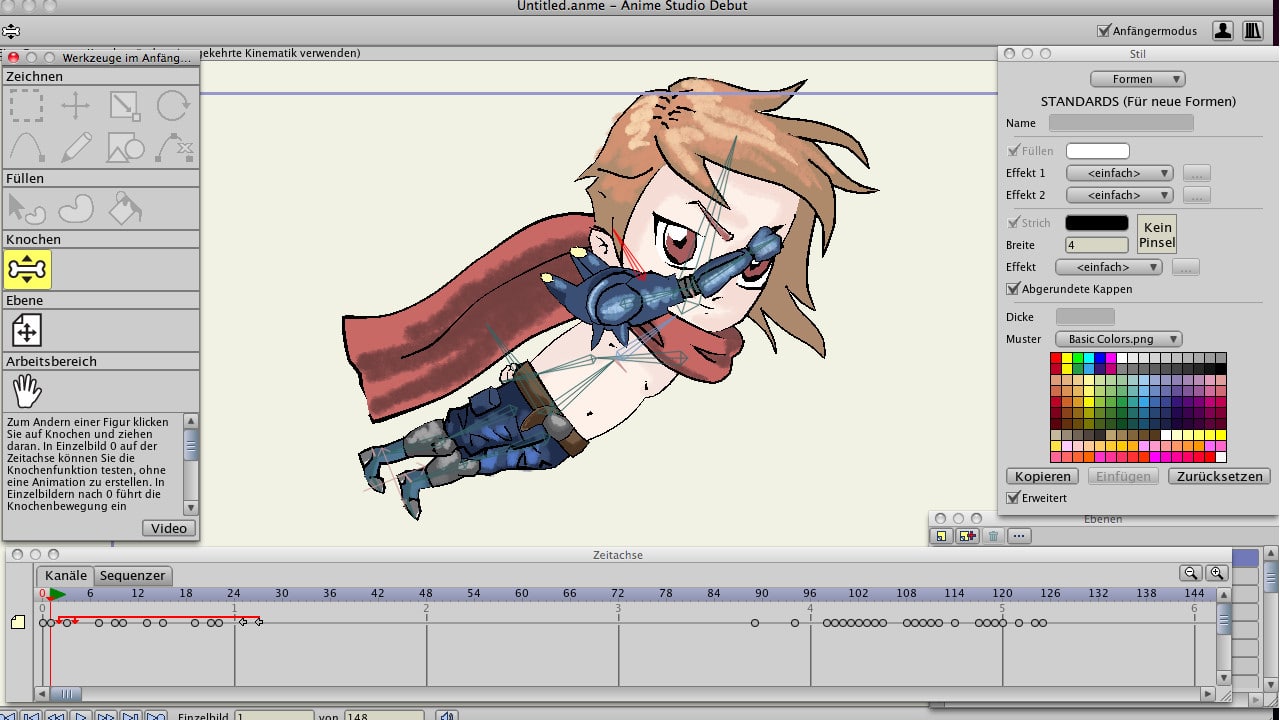This screenshot has width=1280, height=720.
Task: Select the Translate Layer tool under Ebene
Action: [27, 330]
